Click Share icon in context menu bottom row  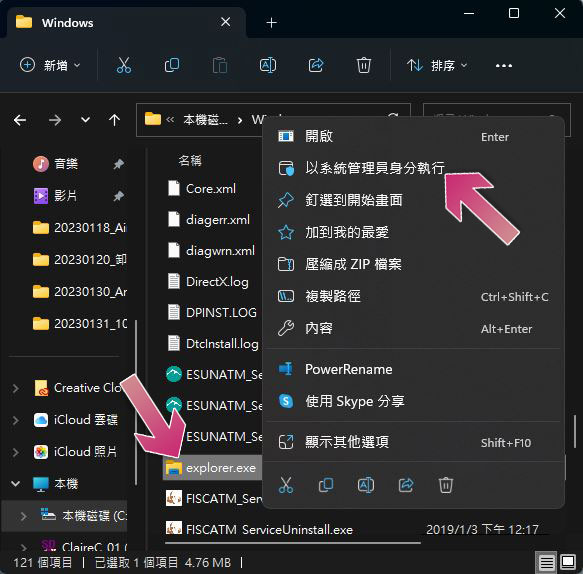click(x=406, y=485)
